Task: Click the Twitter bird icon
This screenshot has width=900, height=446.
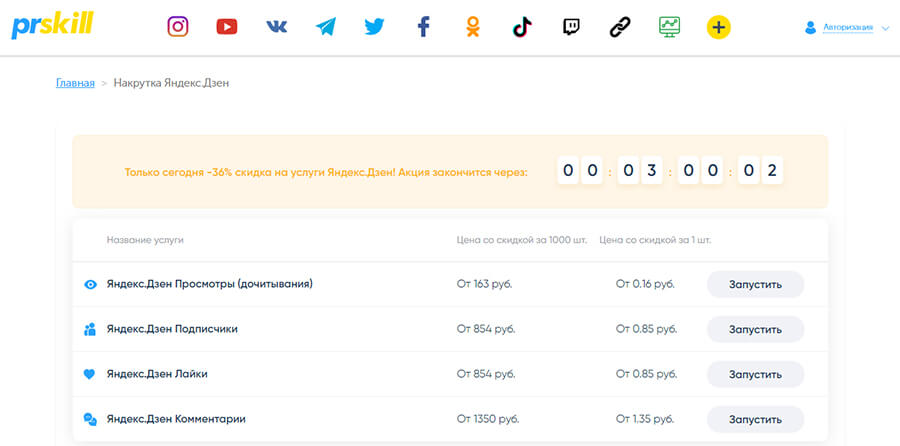Action: click(x=374, y=27)
